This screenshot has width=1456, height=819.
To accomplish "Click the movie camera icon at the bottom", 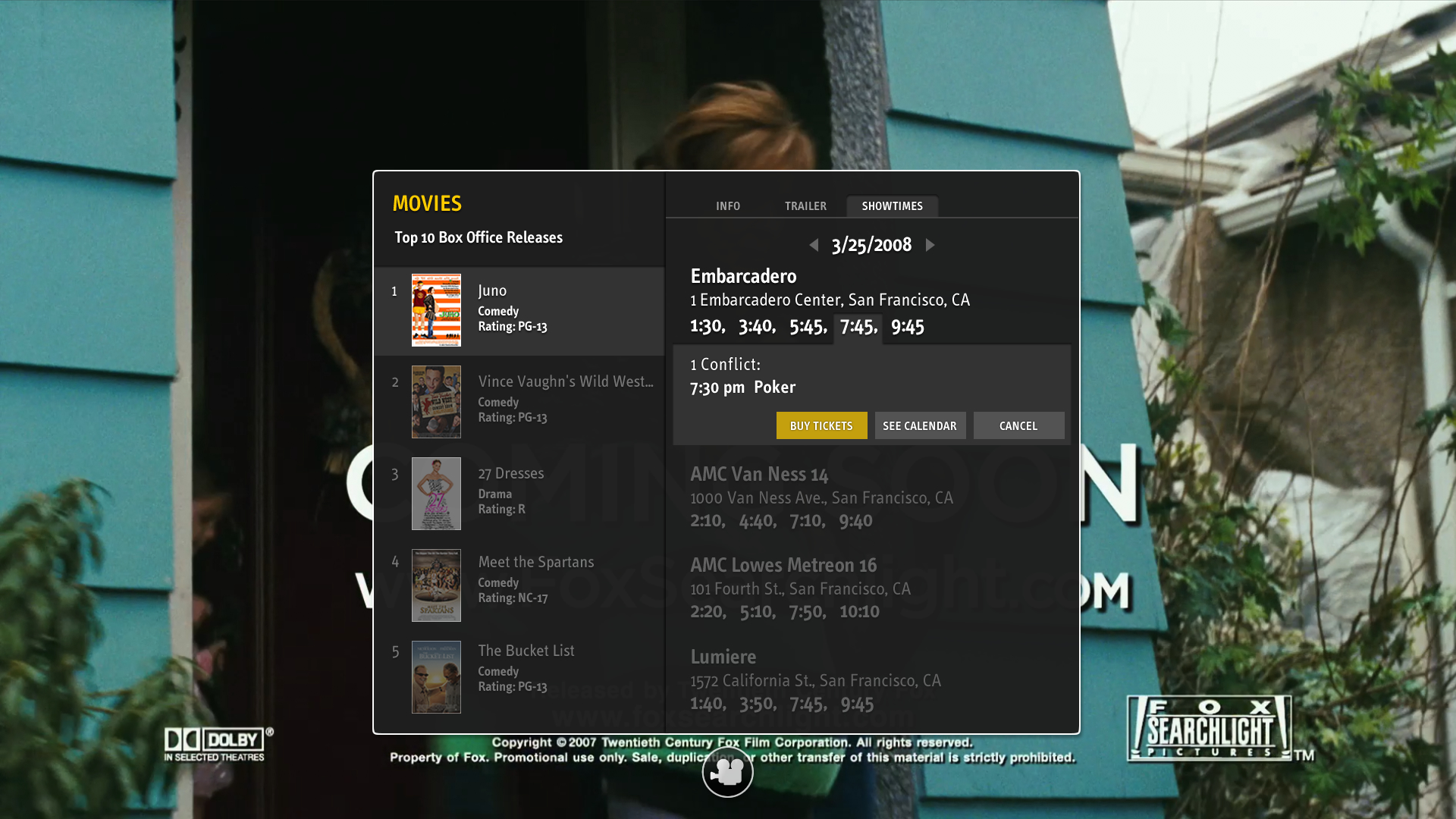I will click(727, 772).
